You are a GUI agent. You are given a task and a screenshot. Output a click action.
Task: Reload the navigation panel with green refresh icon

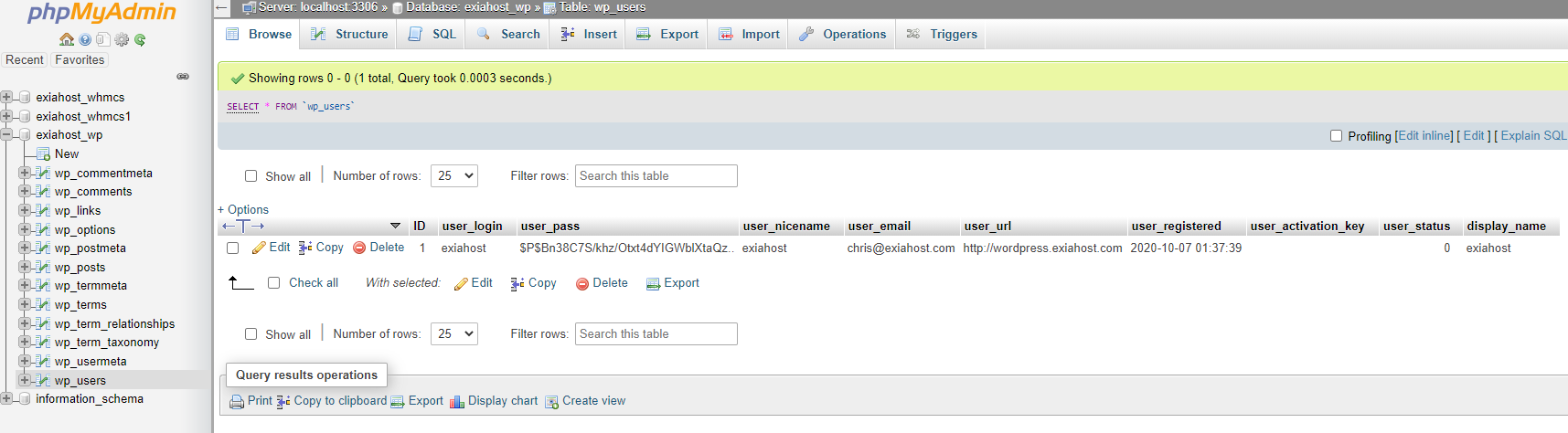pyautogui.click(x=140, y=39)
